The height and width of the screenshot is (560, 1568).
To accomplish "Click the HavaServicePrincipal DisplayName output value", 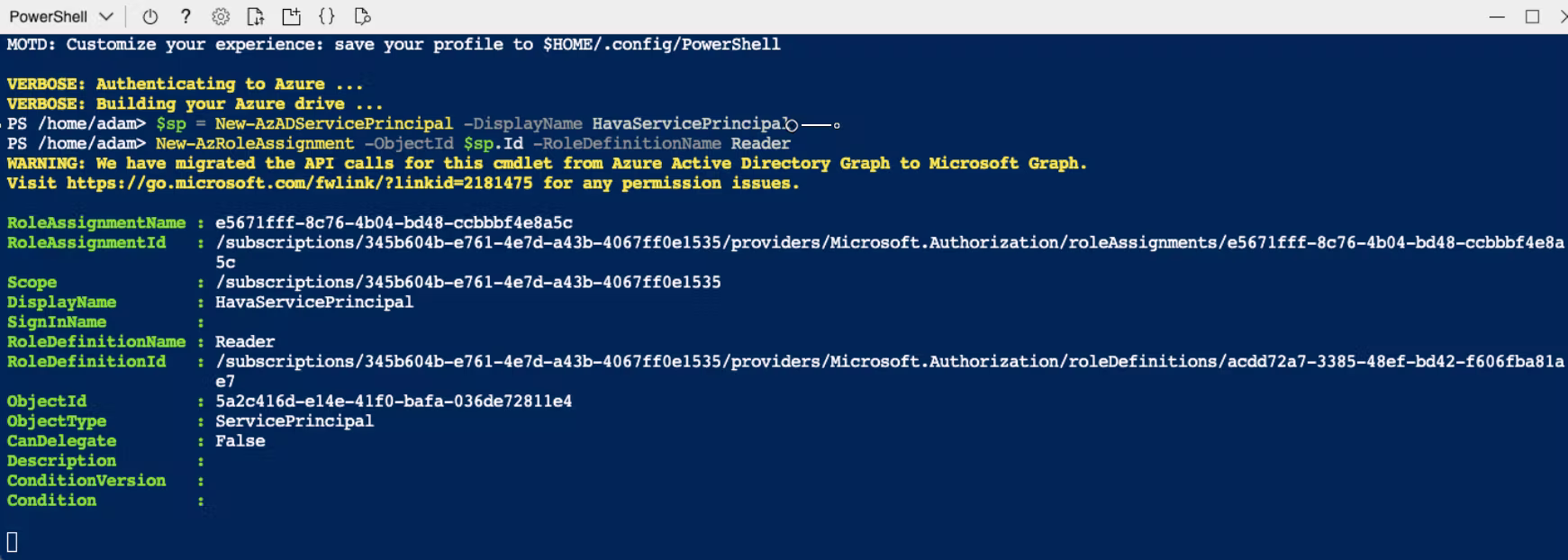I will click(313, 302).
